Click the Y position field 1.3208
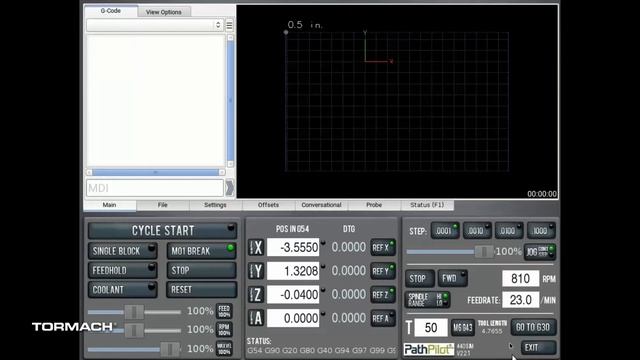The height and width of the screenshot is (360, 640). [293, 271]
